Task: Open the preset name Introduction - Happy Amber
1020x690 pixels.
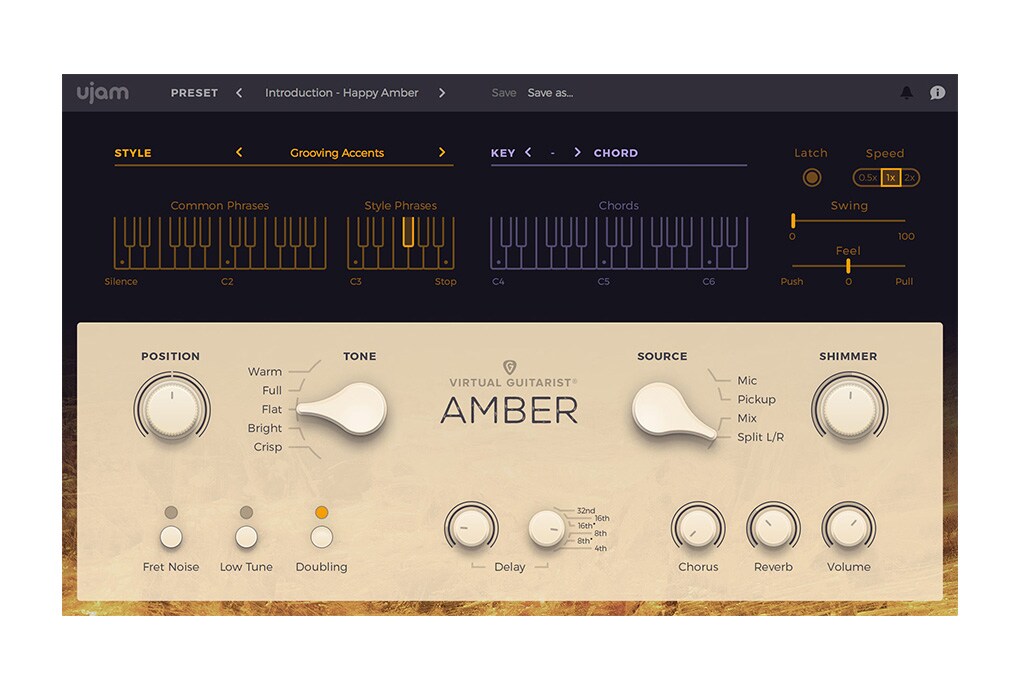Action: point(342,93)
